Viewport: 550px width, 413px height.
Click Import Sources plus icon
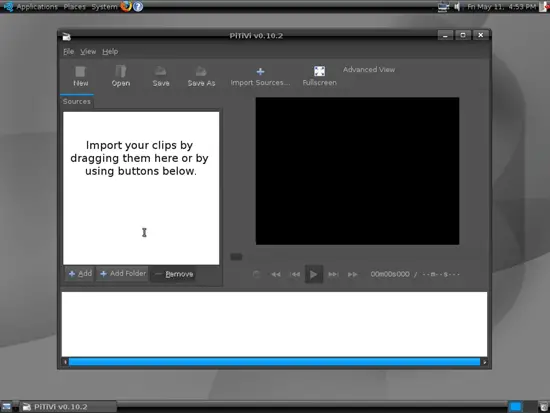pos(260,72)
